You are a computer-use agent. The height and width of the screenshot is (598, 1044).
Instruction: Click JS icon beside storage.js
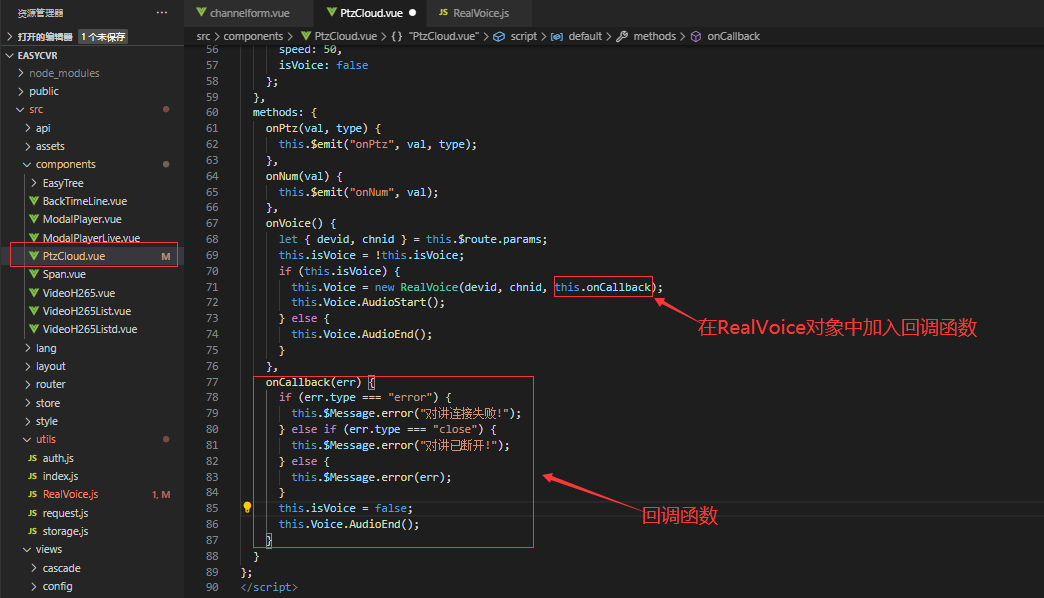tap(33, 531)
